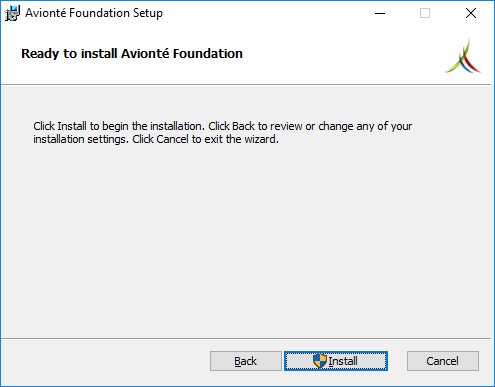
Task: Minimize the Avionté Foundation Setup window
Action: tap(380, 13)
